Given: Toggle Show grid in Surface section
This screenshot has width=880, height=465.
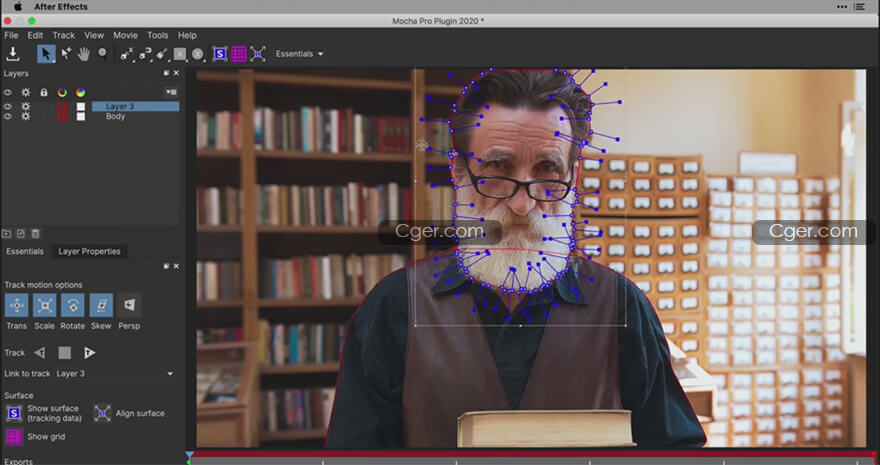Looking at the screenshot, I should click(14, 437).
